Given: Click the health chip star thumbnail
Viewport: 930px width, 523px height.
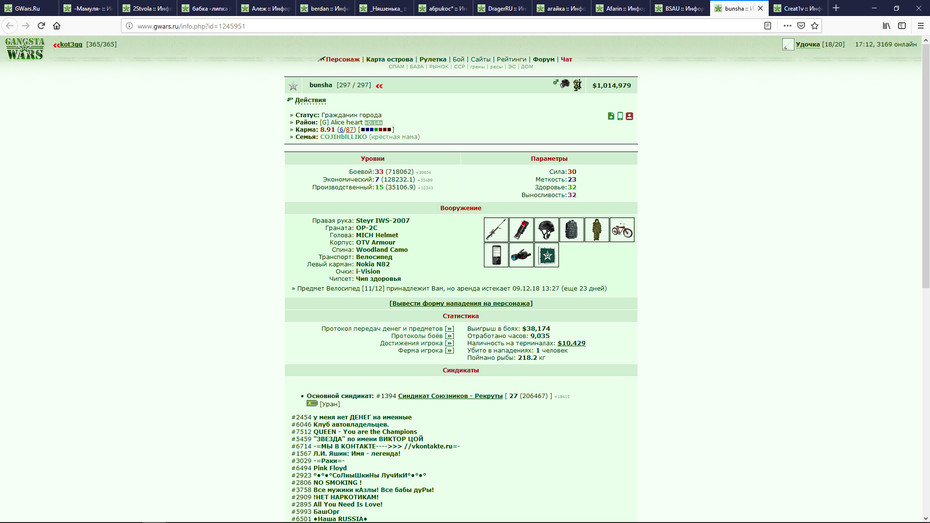Looking at the screenshot, I should pos(546,255).
